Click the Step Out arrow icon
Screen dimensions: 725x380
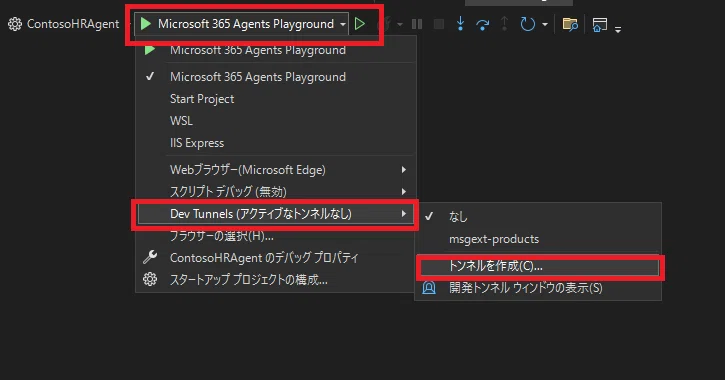504,24
